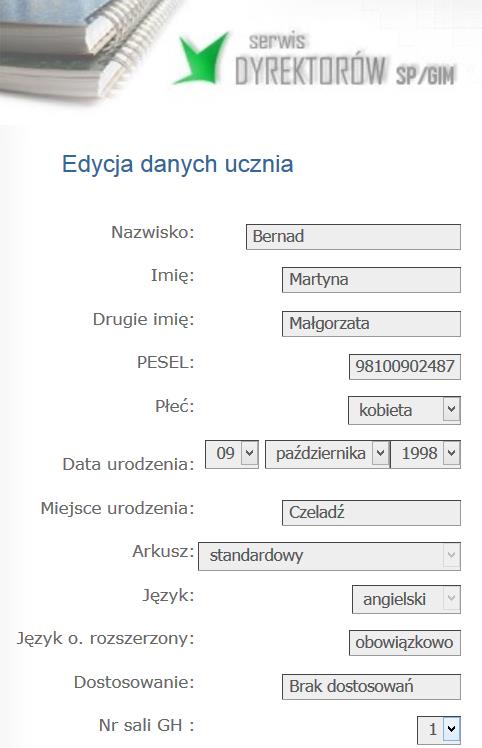Click into the PESEL number field
Screen dimensions: 482x748
tap(405, 366)
